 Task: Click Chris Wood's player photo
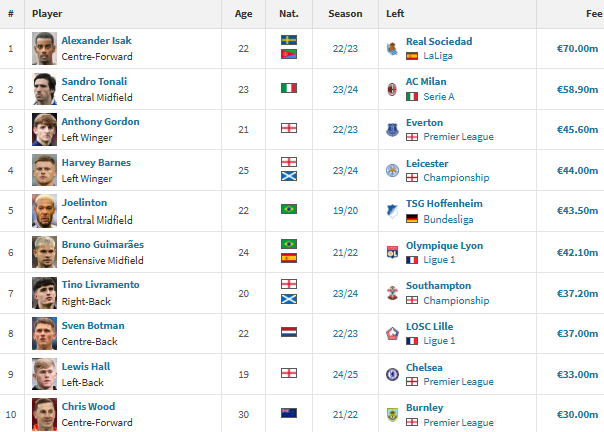coord(45,413)
